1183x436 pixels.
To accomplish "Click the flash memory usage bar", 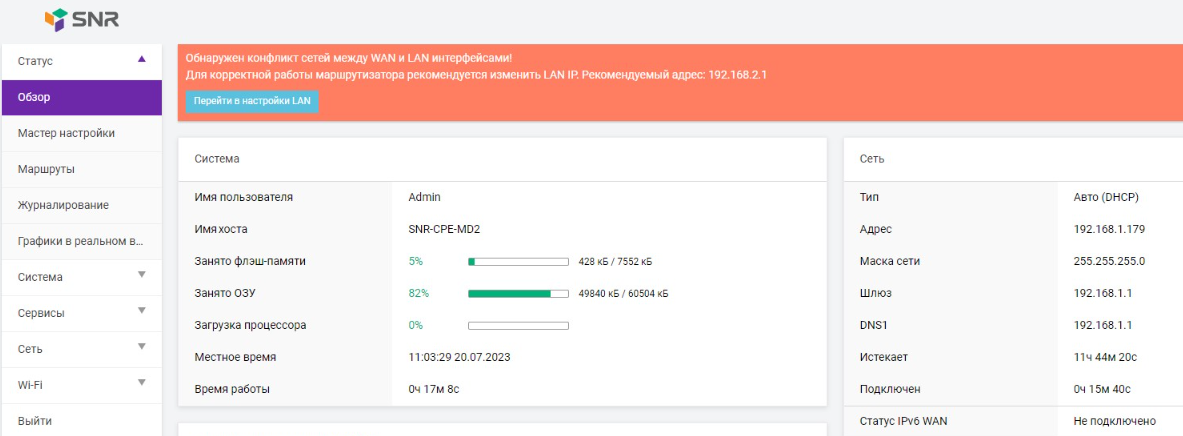I will point(518,262).
